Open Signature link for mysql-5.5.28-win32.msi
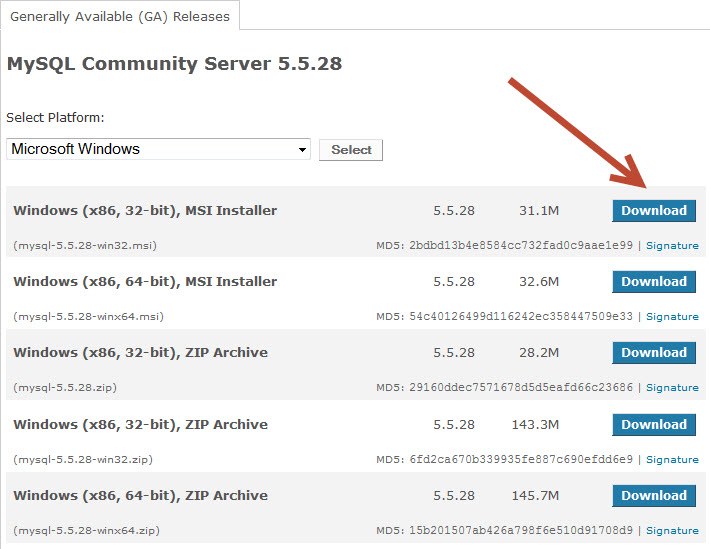 672,246
